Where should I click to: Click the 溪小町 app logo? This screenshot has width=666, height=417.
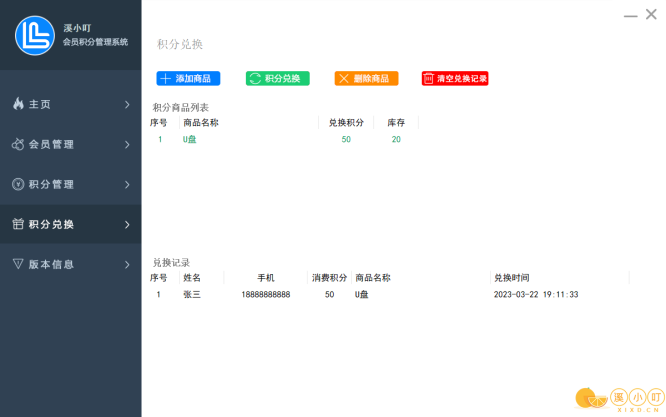[x=34, y=35]
